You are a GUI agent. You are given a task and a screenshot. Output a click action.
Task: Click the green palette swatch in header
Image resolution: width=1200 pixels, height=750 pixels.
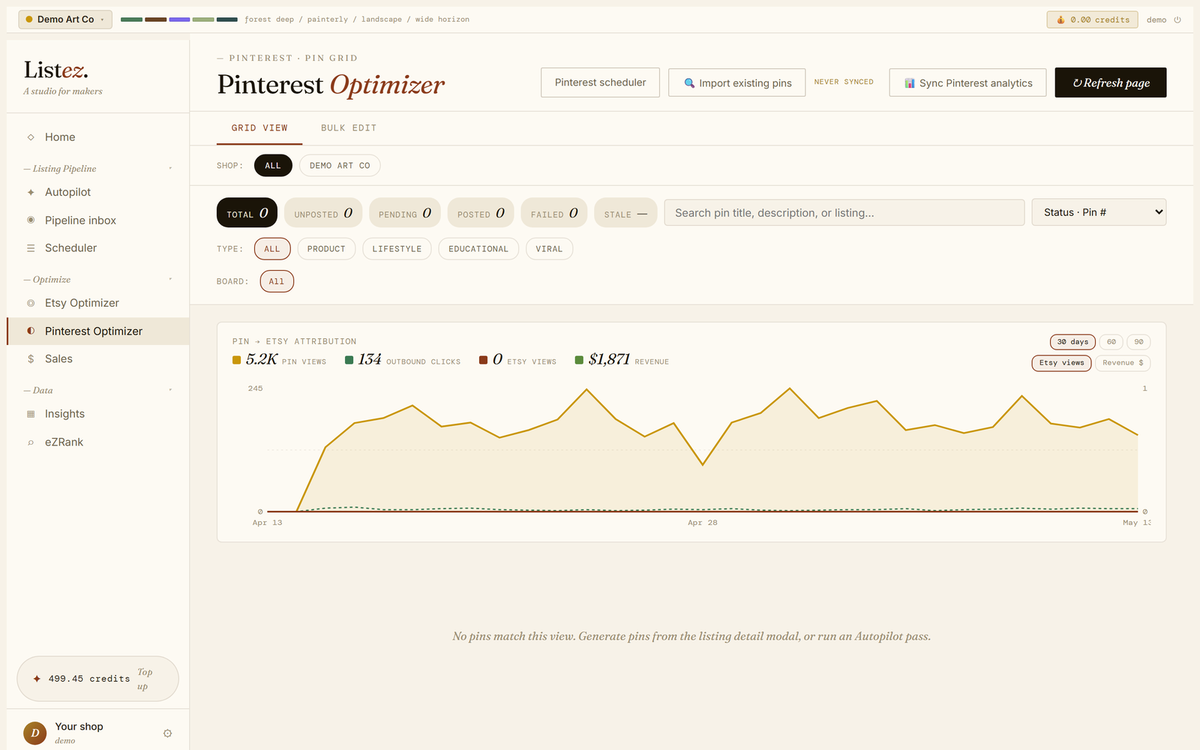tap(131, 19)
